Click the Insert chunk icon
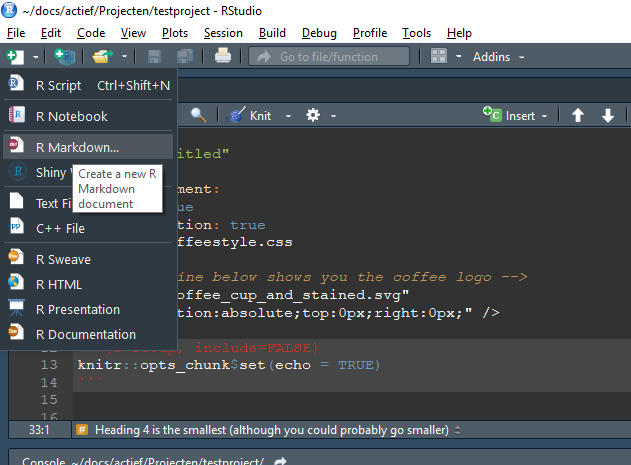 click(x=492, y=114)
